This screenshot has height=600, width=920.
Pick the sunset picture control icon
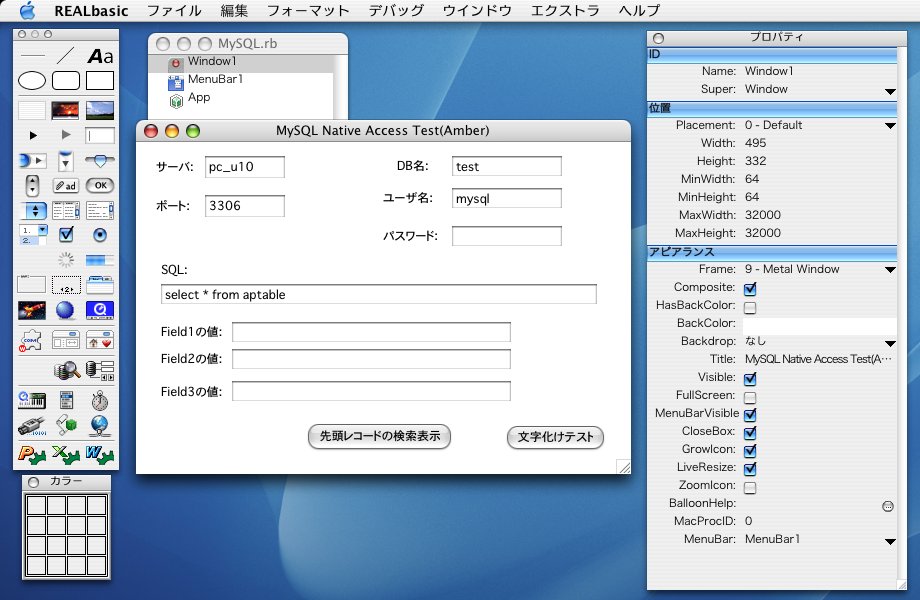coord(66,110)
